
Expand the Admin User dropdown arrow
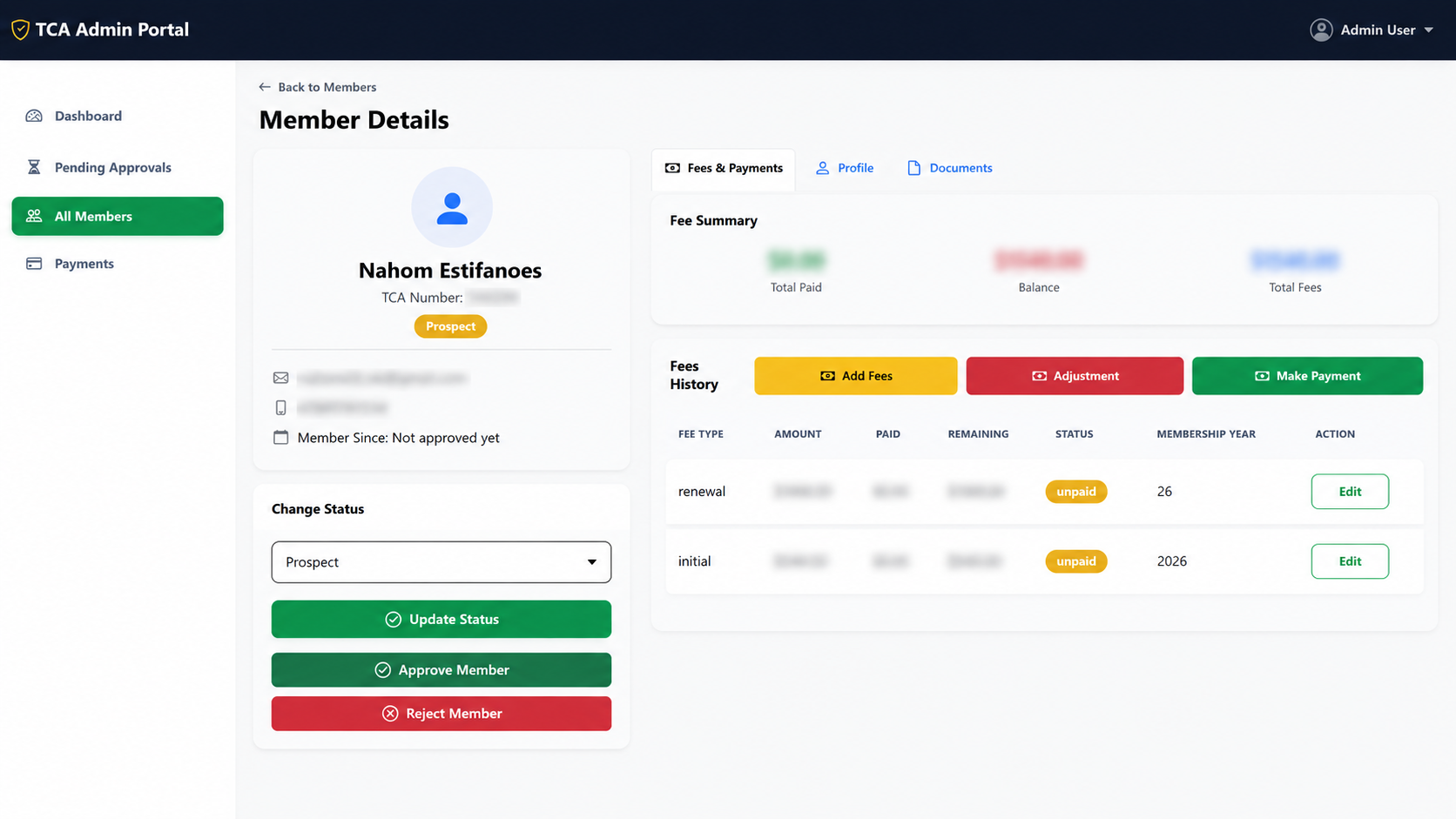[x=1429, y=30]
